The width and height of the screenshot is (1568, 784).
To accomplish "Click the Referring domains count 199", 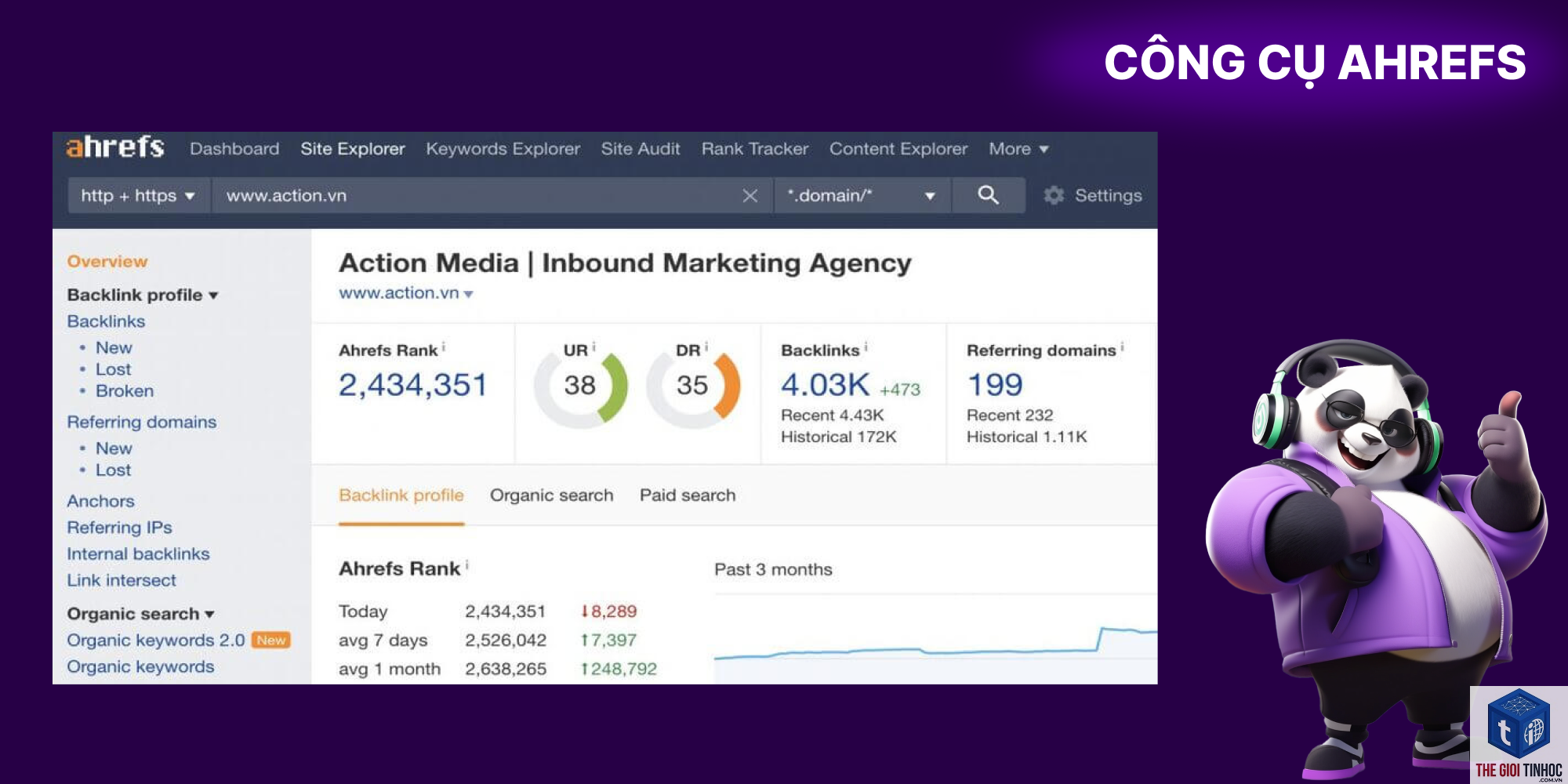I will pyautogui.click(x=995, y=385).
